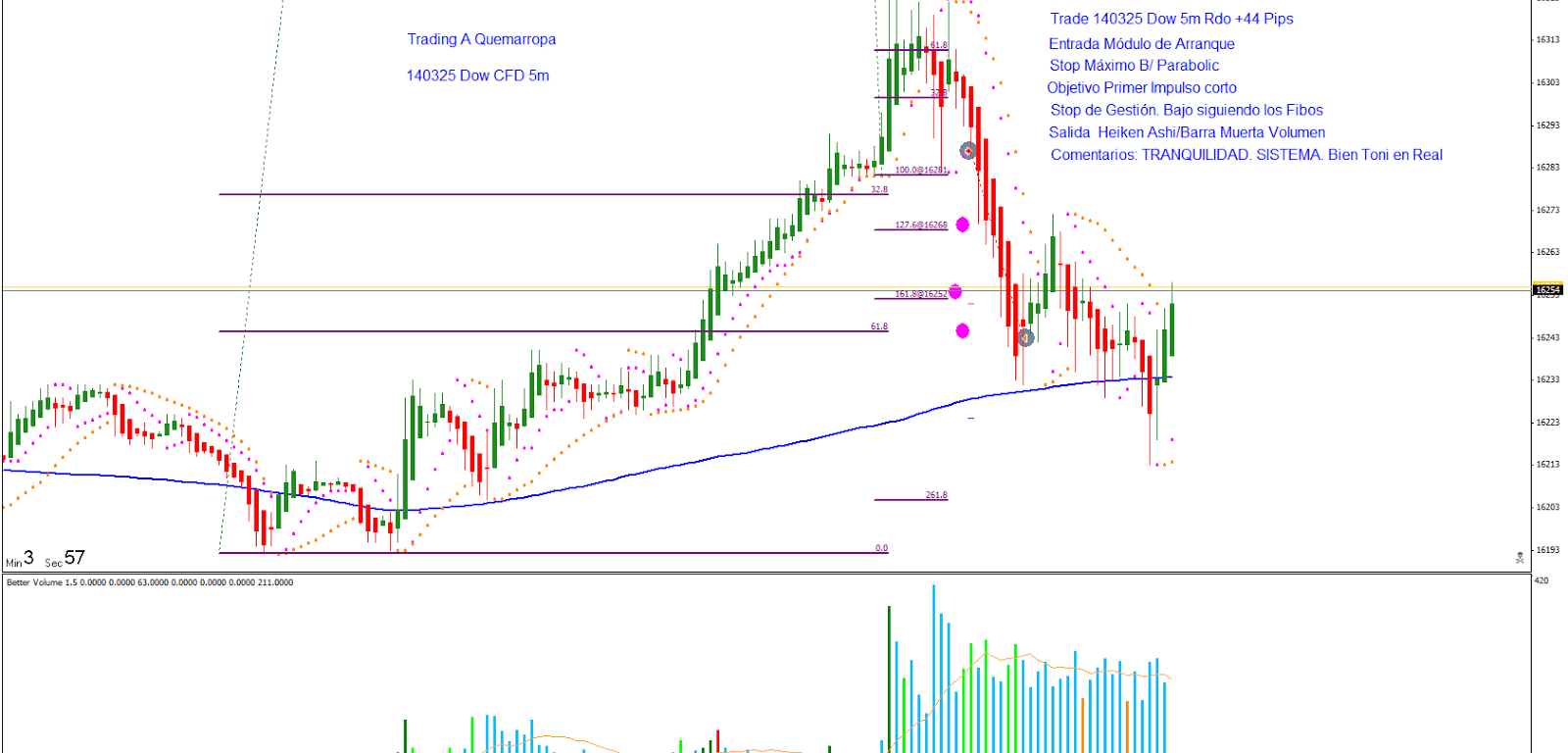Viewport: 1568px width, 753px height.
Task: Click the Min Sec candle countdown timer
Action: pyautogui.click(x=46, y=559)
